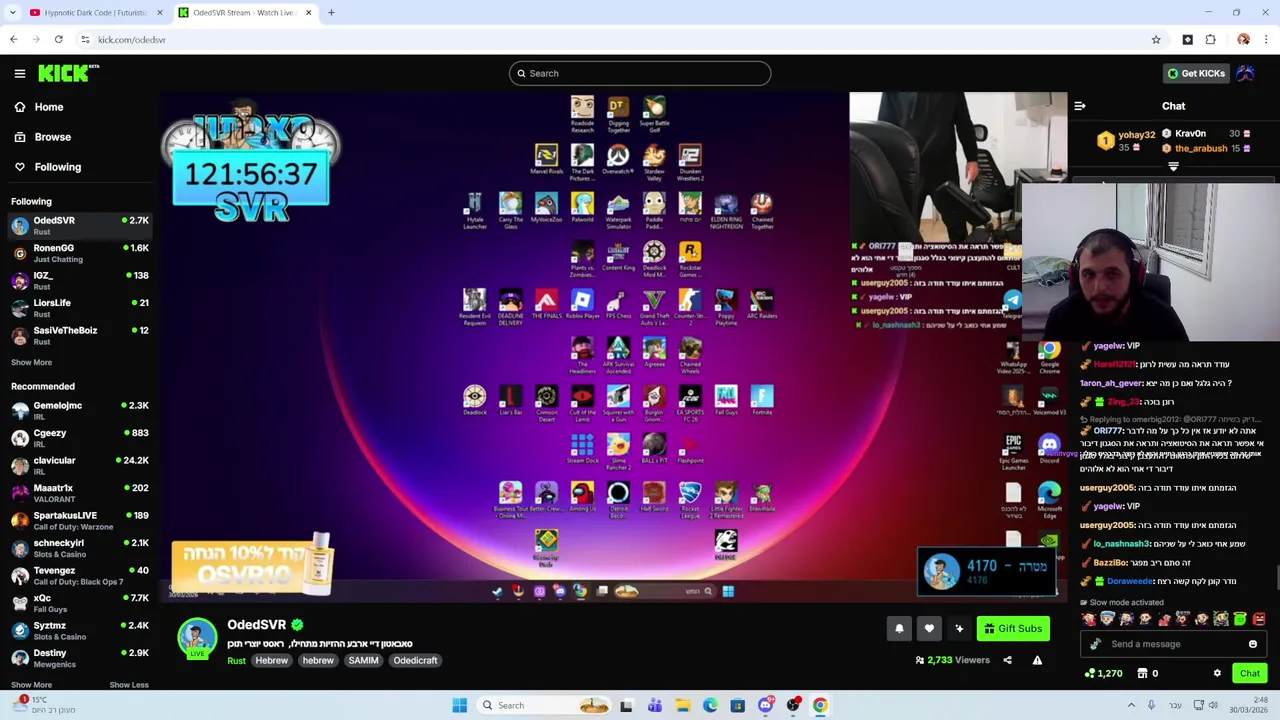Click the Windows taskbar Search box

click(x=545, y=705)
